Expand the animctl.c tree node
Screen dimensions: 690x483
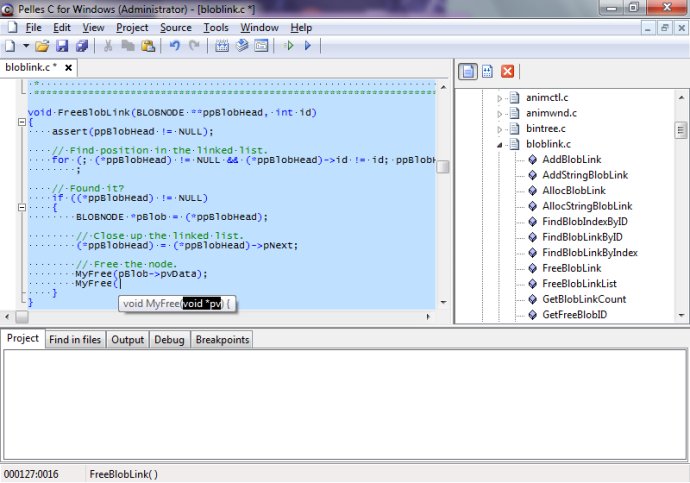pos(500,98)
